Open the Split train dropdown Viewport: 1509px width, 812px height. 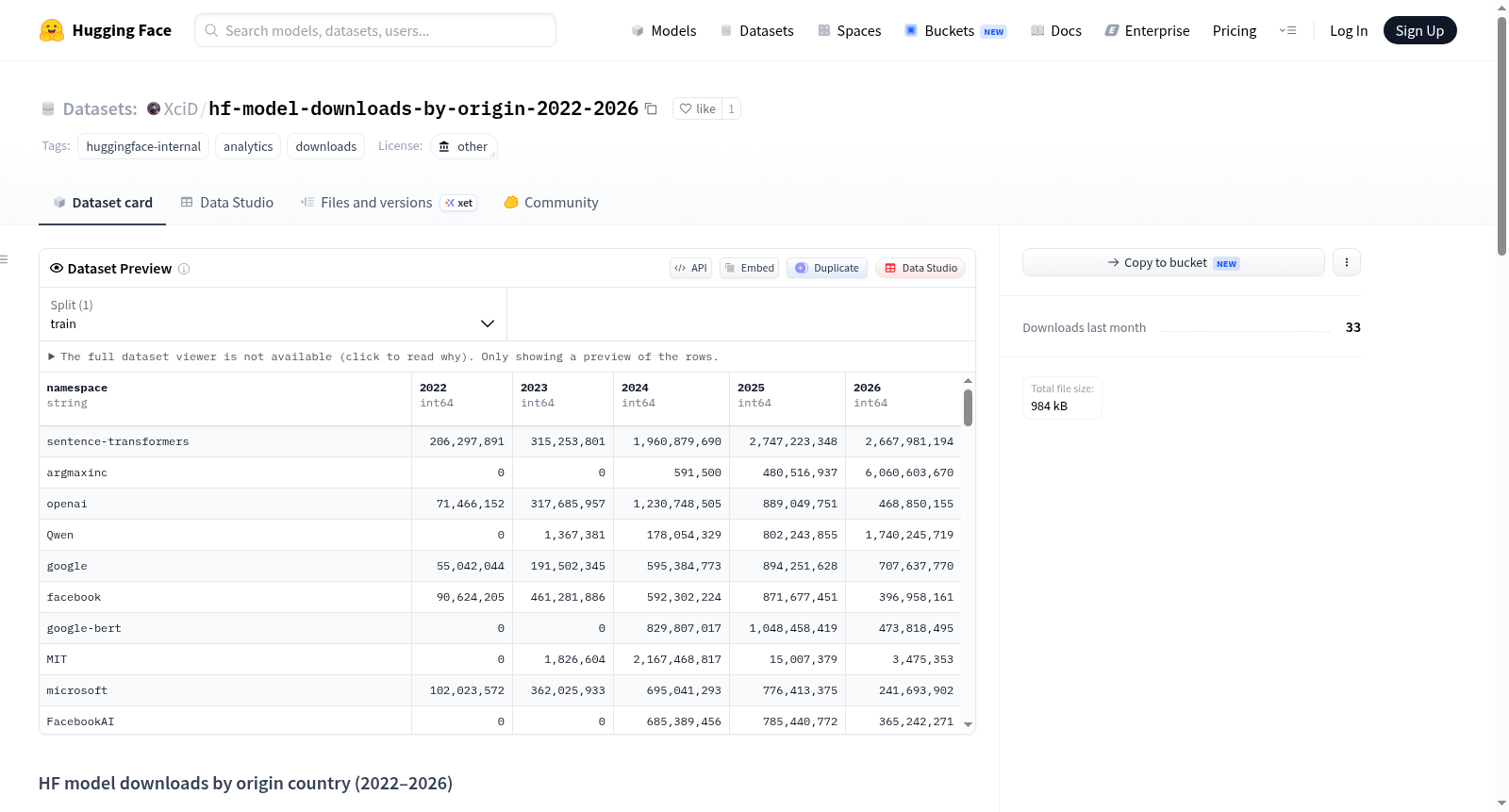[x=273, y=314]
